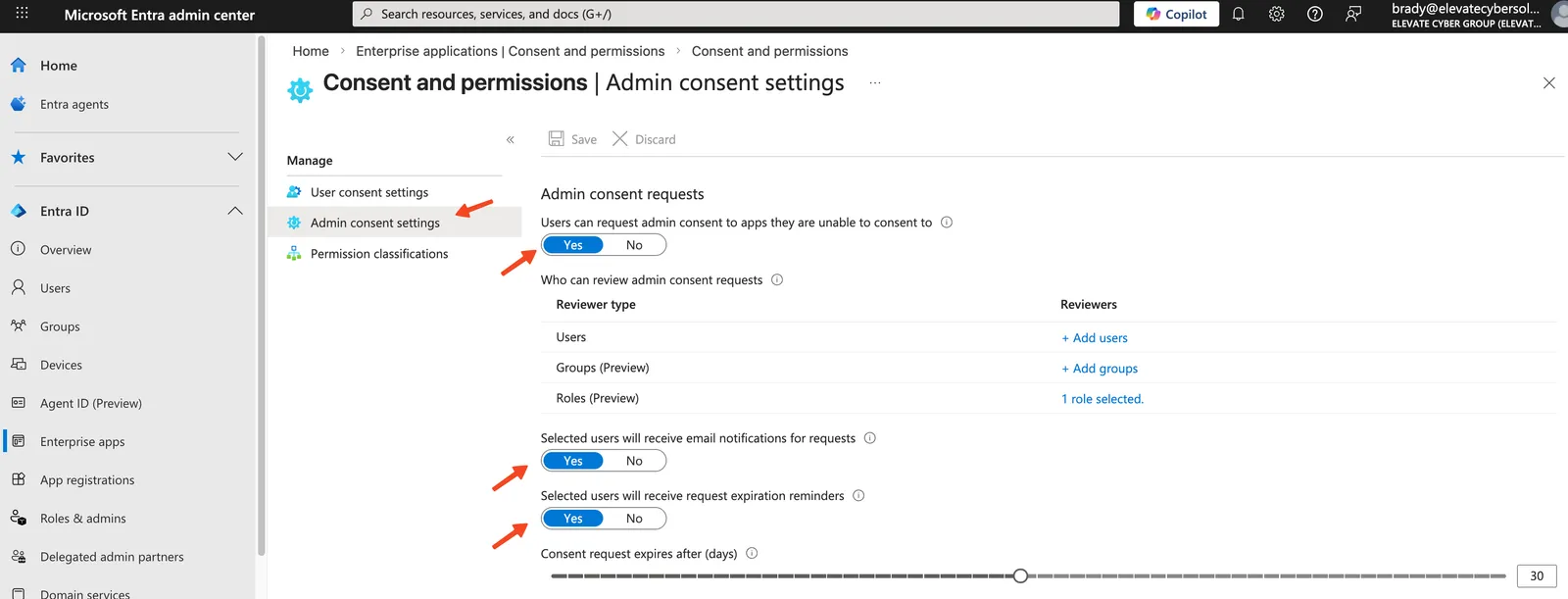The height and width of the screenshot is (599, 1568).
Task: Click the Roles (Preview) reviewer type cell
Action: 598,398
